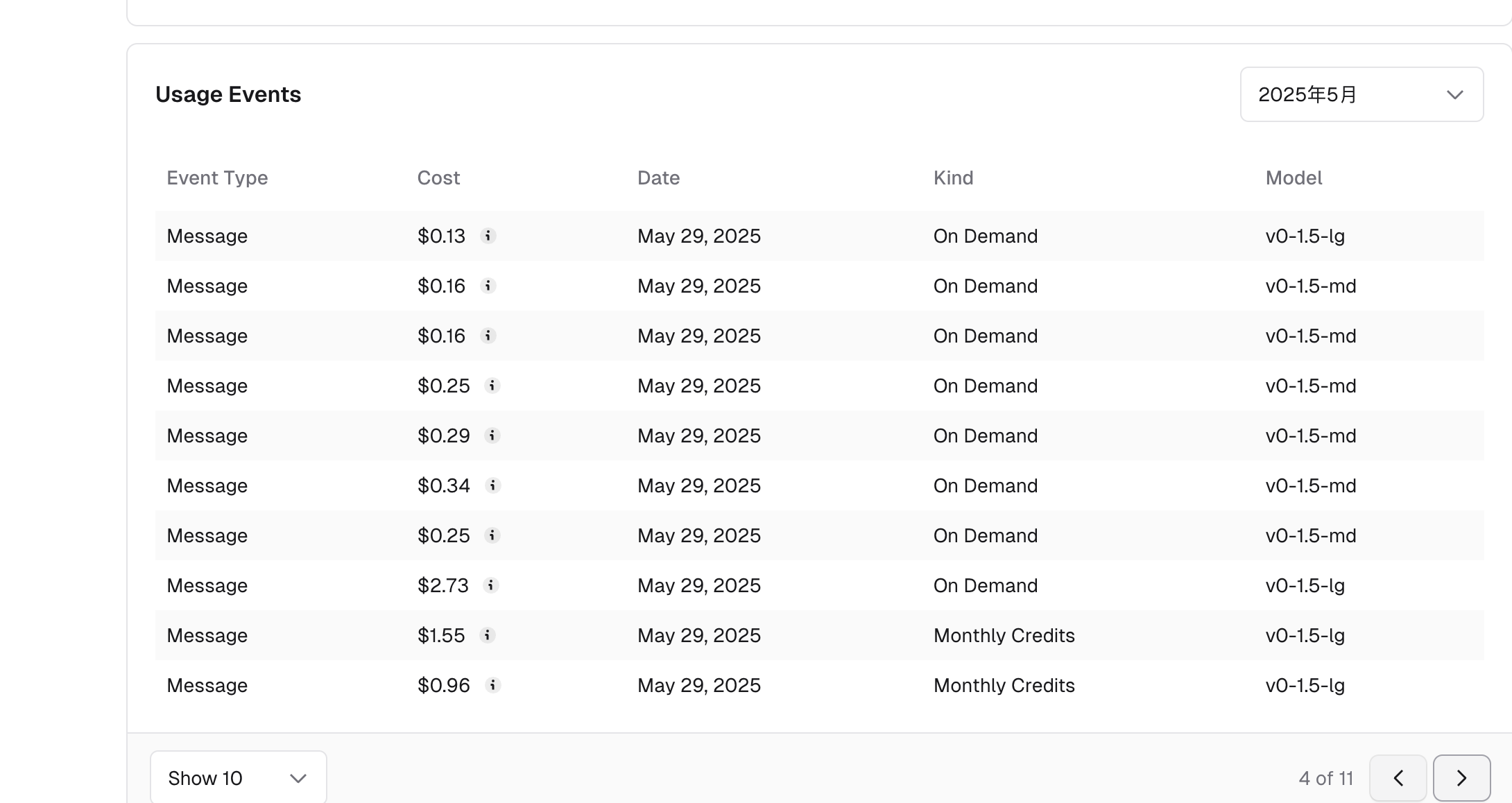Click info icon next to $1.55 cost
This screenshot has width=1512, height=803.
click(488, 635)
